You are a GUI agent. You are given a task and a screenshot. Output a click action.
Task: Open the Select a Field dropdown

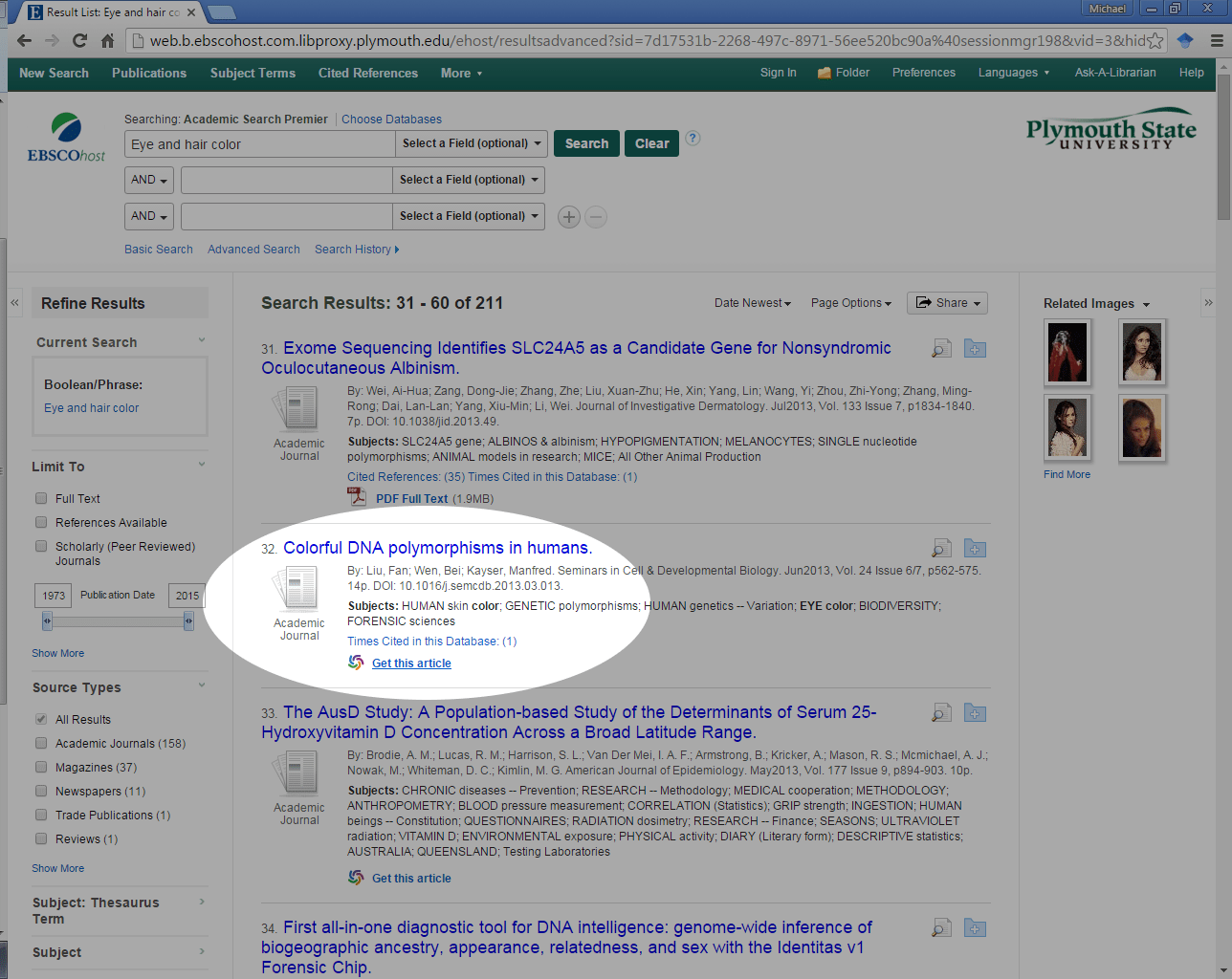[471, 142]
